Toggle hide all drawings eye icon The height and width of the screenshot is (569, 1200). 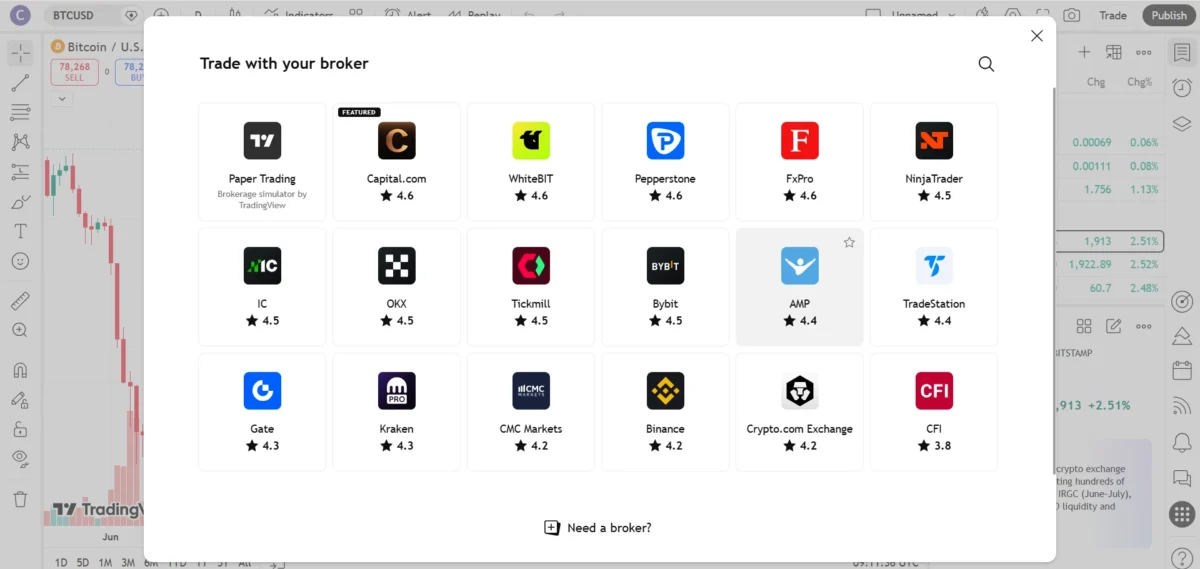click(20, 459)
